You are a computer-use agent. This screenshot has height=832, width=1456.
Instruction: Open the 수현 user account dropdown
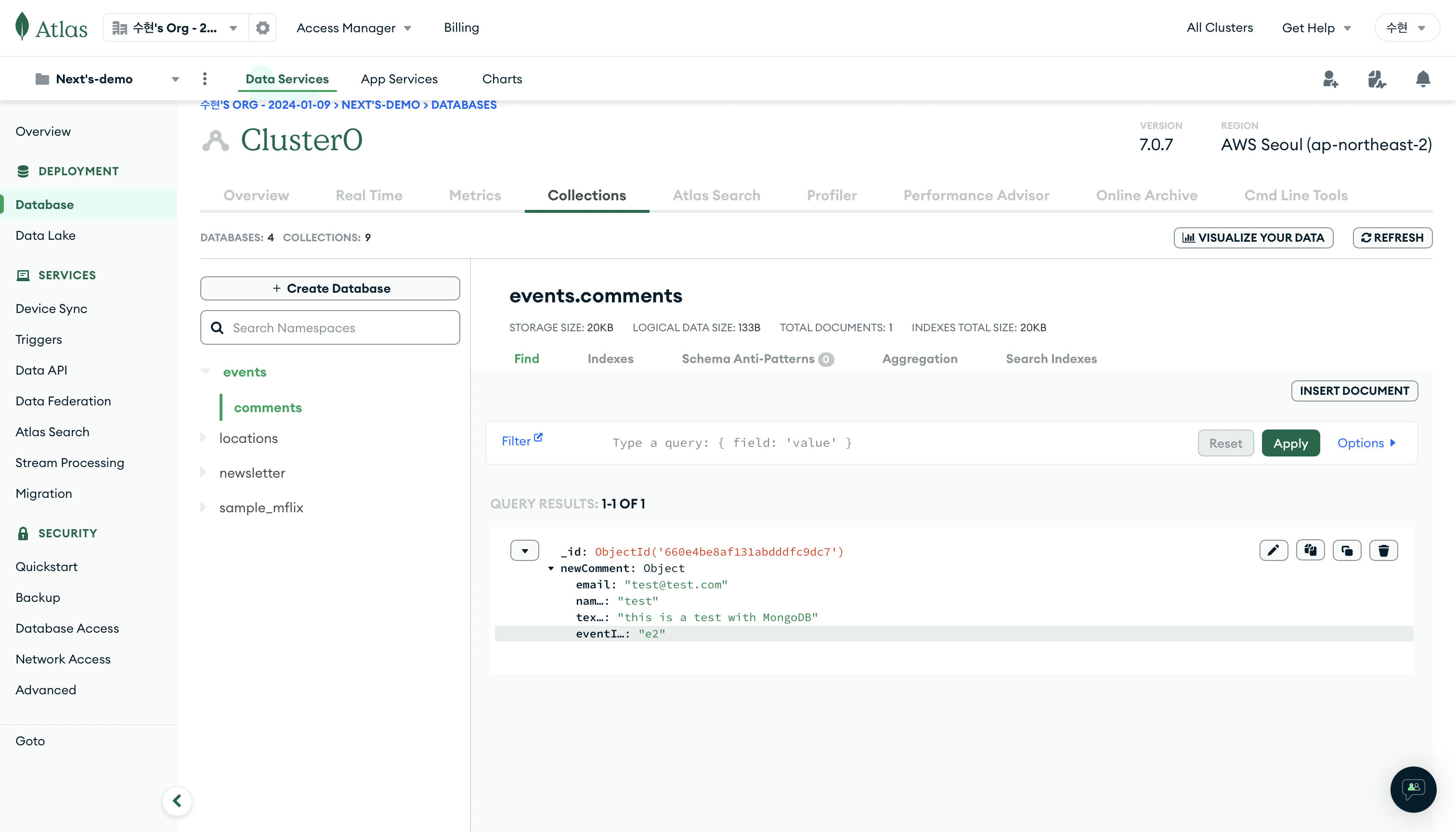pyautogui.click(x=1406, y=27)
